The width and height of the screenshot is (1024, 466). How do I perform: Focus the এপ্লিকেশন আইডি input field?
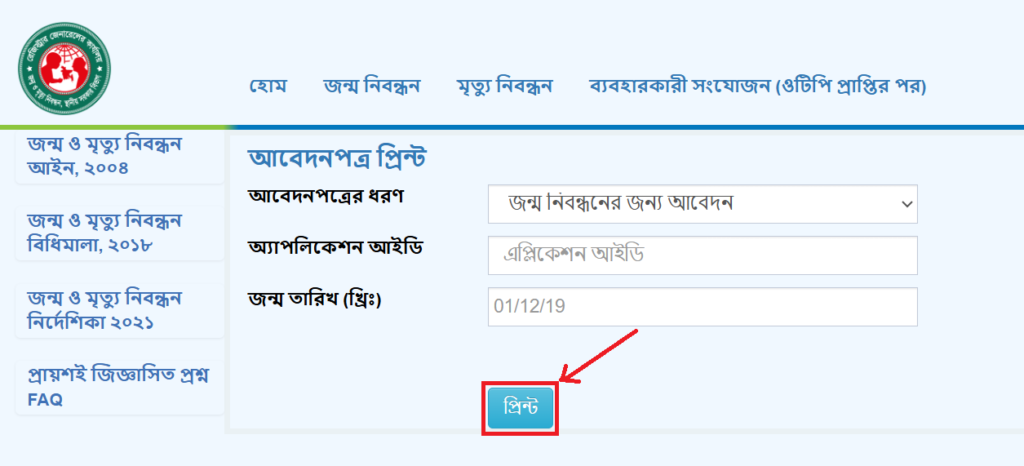pyautogui.click(x=703, y=255)
